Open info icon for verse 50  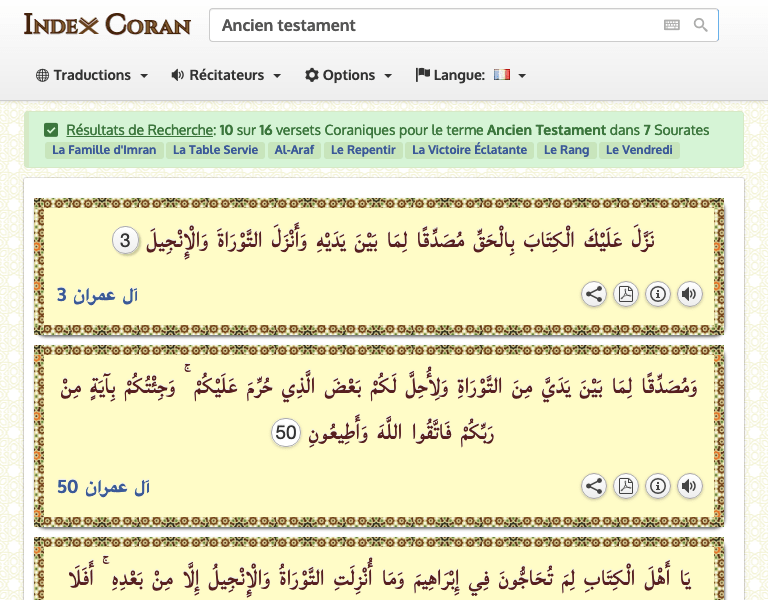657,486
